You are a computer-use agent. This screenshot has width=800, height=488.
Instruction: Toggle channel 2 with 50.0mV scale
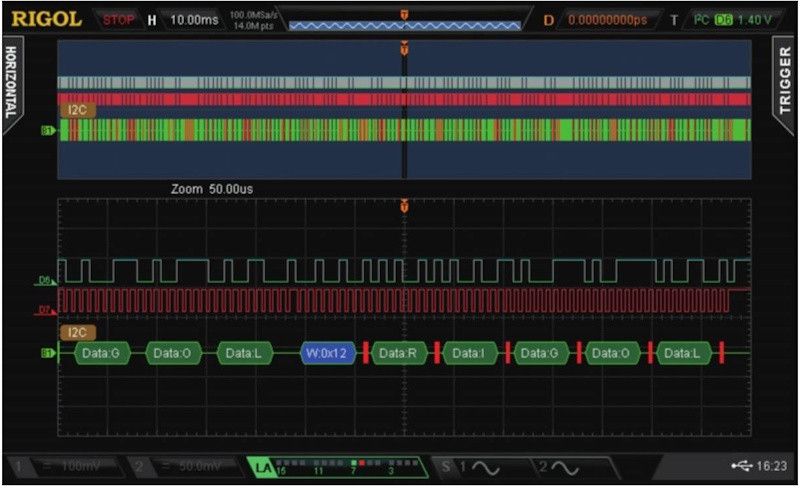pos(186,466)
